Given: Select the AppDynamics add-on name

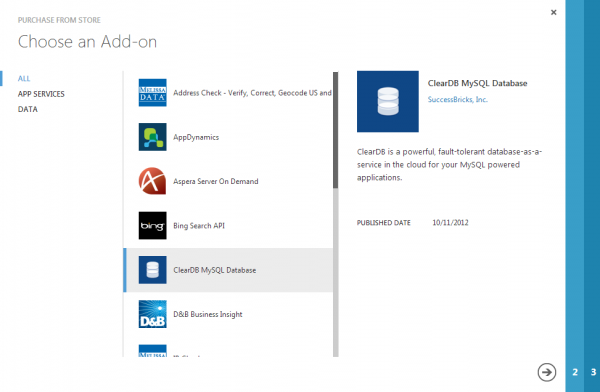Looking at the screenshot, I should (196, 137).
